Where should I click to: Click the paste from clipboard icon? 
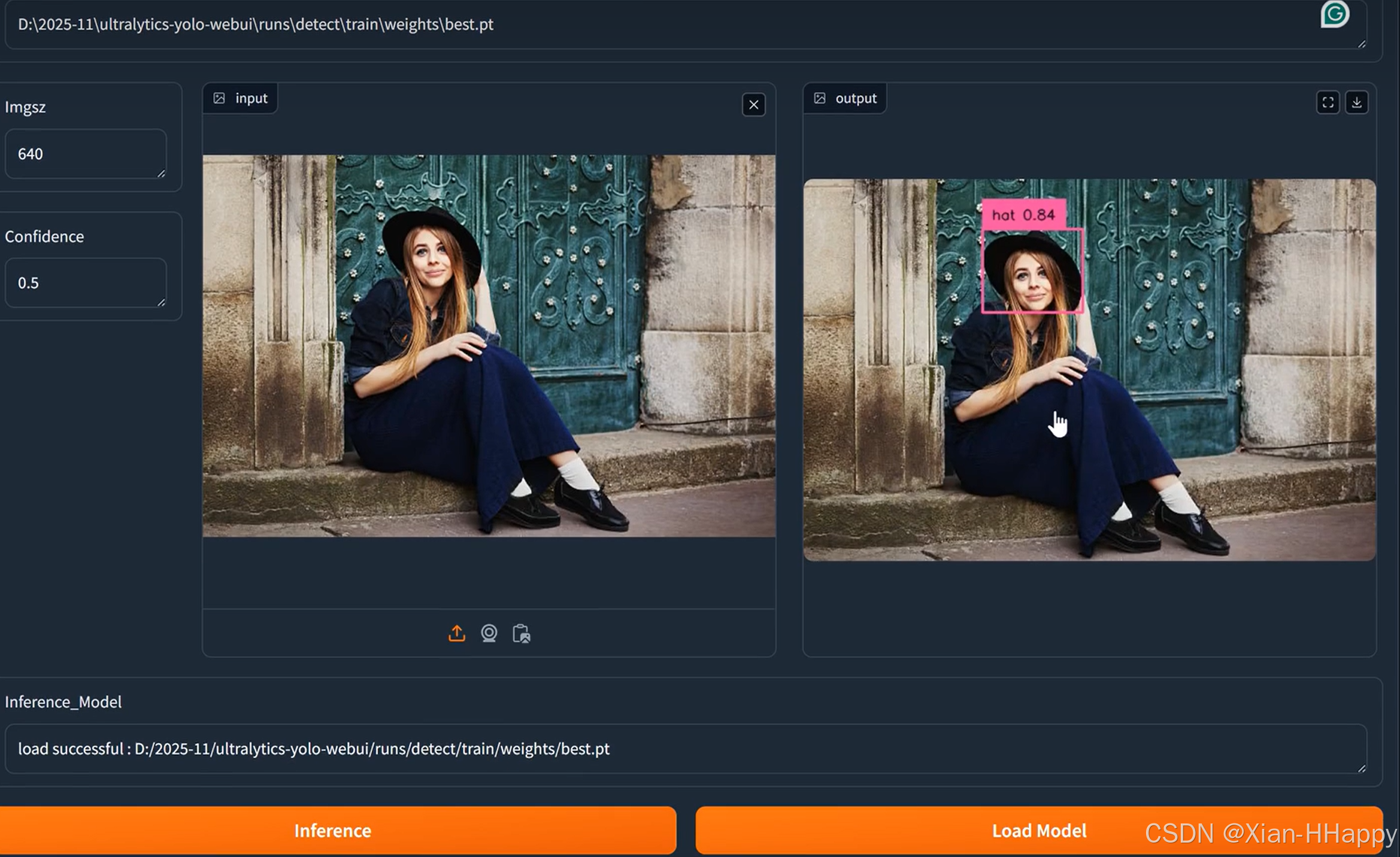(x=521, y=633)
